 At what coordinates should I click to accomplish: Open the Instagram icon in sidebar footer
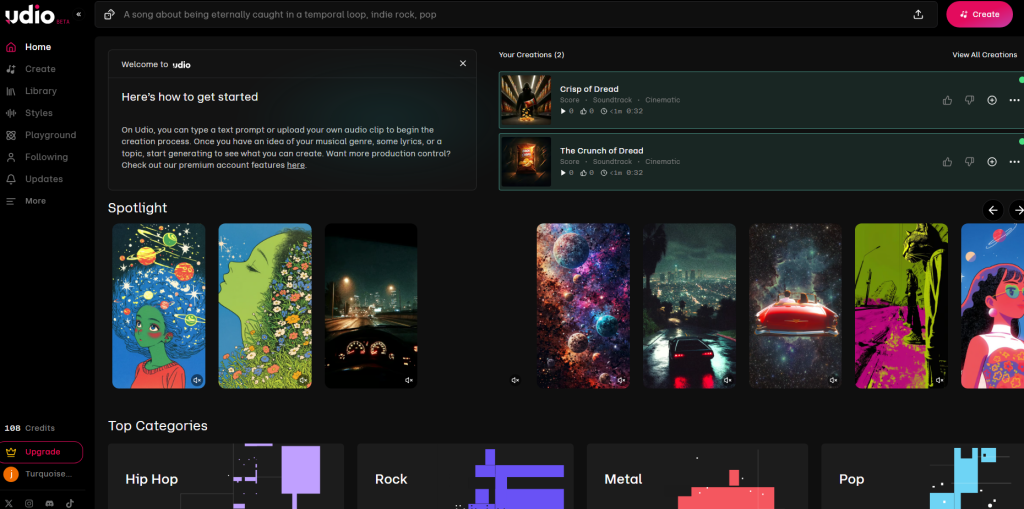coord(29,503)
